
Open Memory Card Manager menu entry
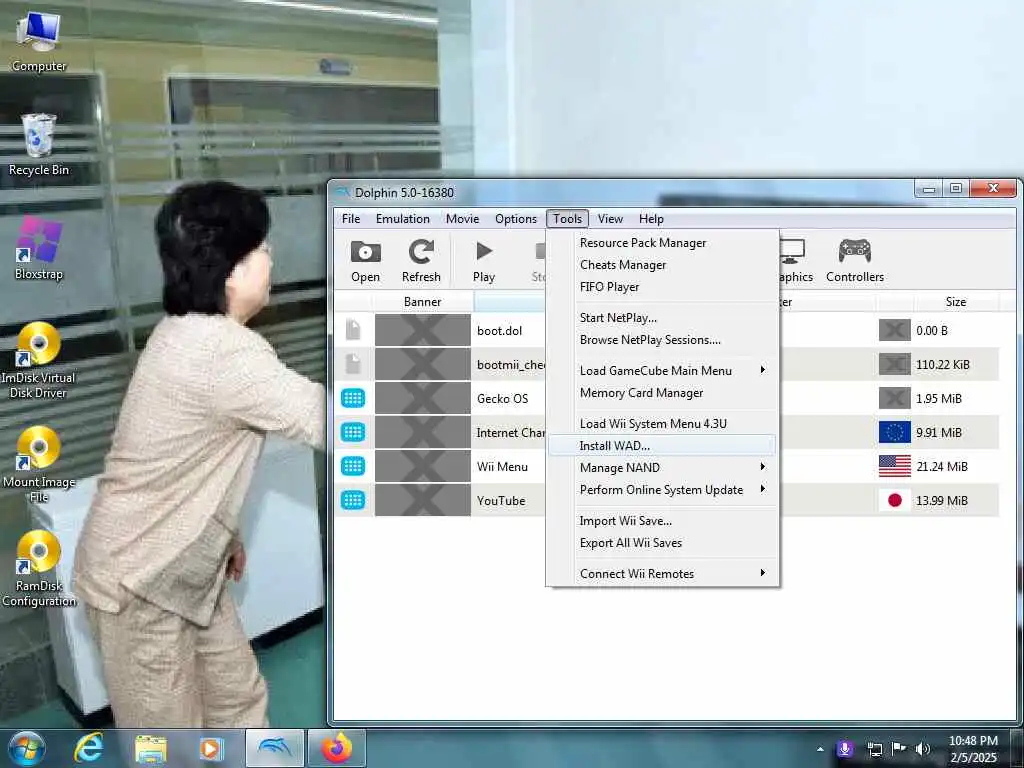pos(662,392)
